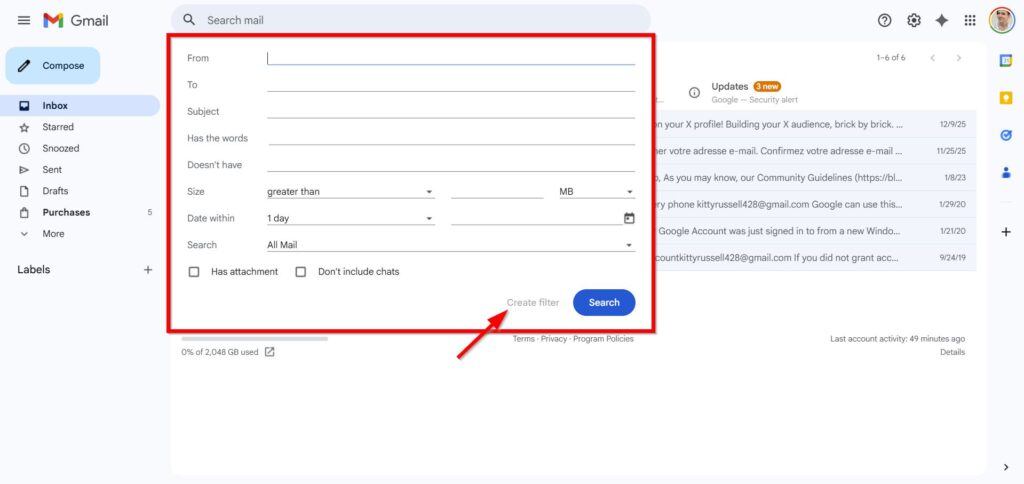This screenshot has height=484, width=1024.
Task: Open the email dated 12/9/25
Action: pos(814,124)
